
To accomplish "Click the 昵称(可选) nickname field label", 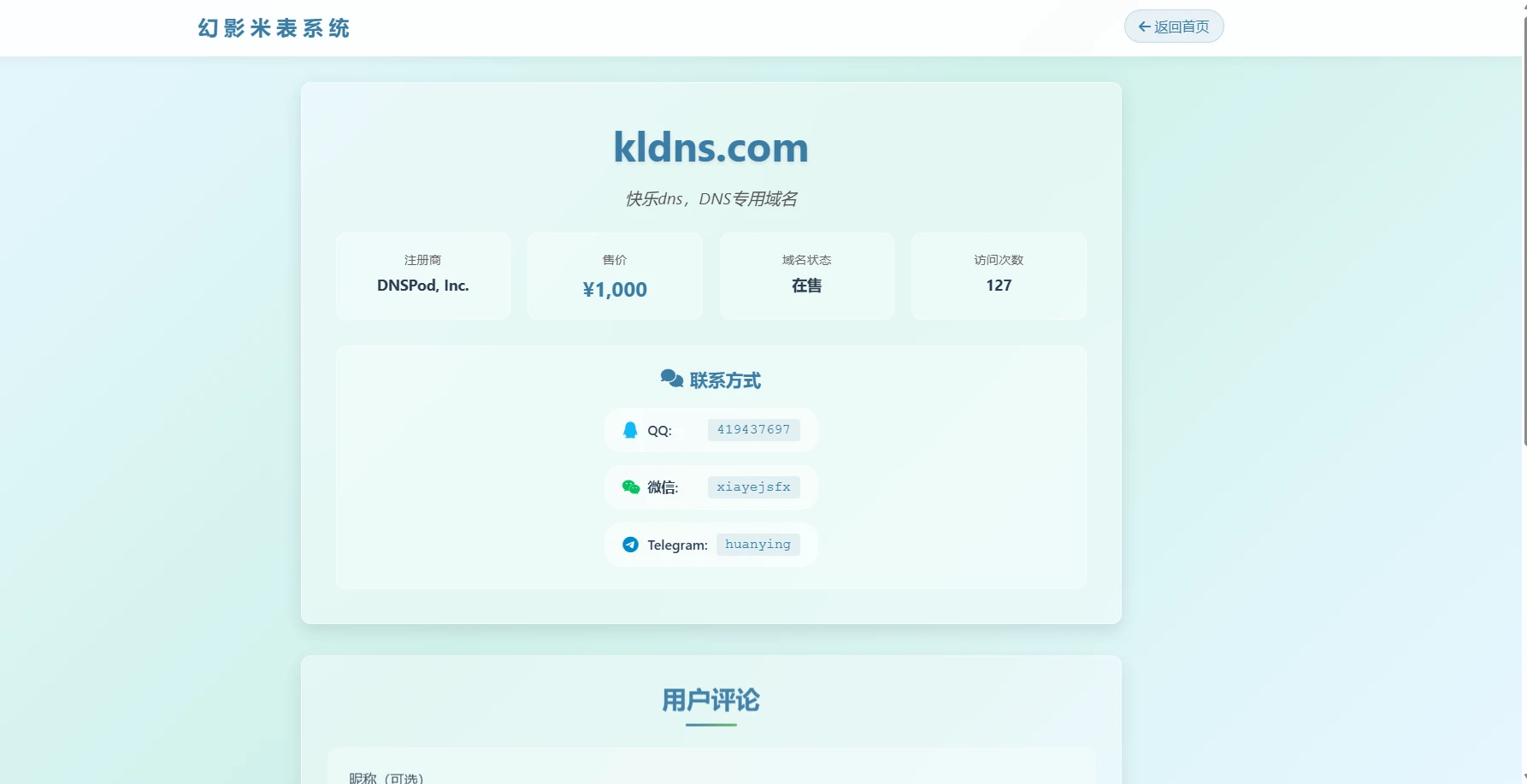I will point(386,778).
